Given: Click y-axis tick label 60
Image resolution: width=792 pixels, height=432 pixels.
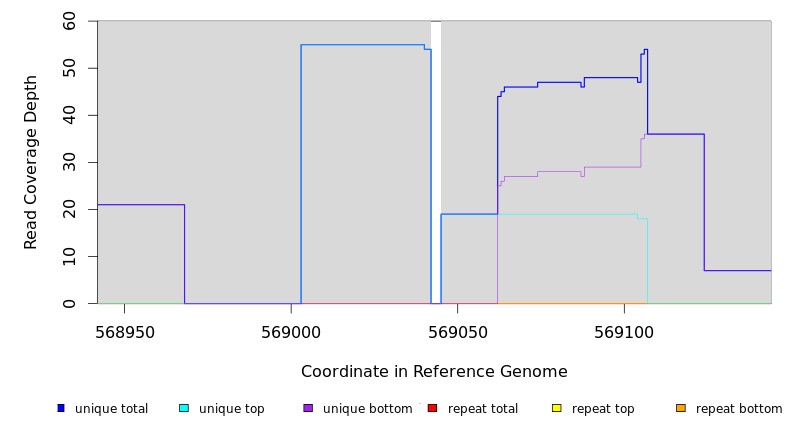Looking at the screenshot, I should coord(68,21).
